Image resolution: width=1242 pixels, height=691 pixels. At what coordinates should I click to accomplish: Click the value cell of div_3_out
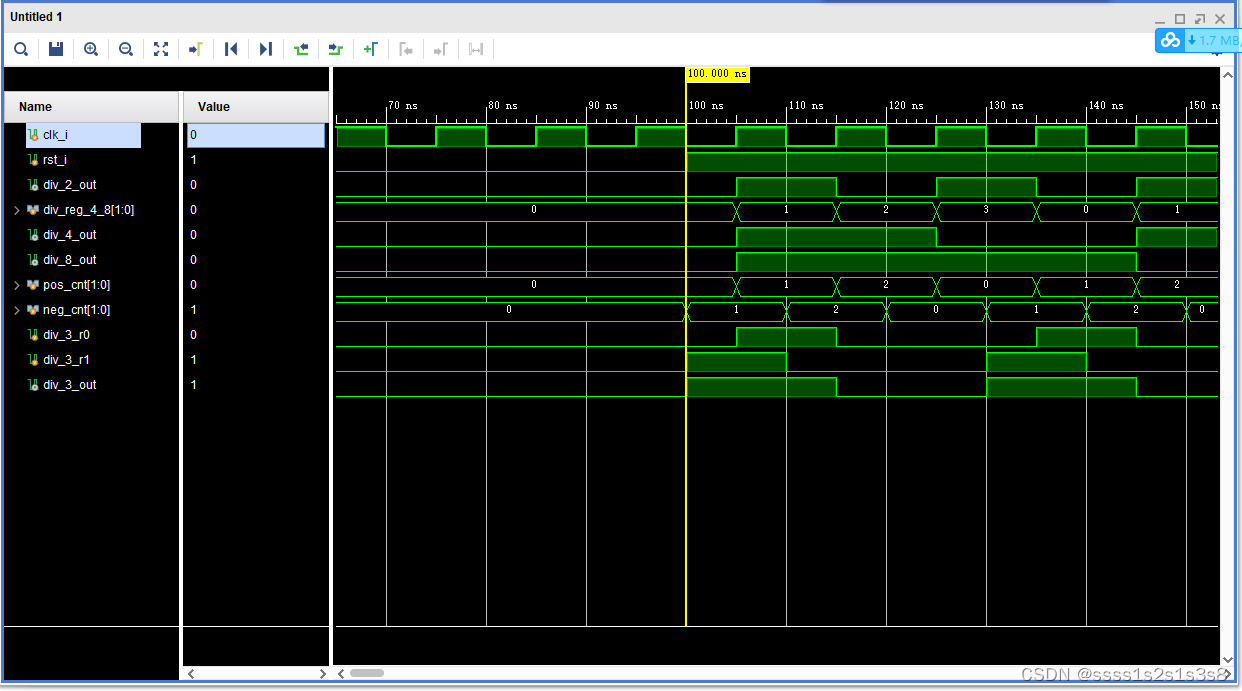pos(256,385)
